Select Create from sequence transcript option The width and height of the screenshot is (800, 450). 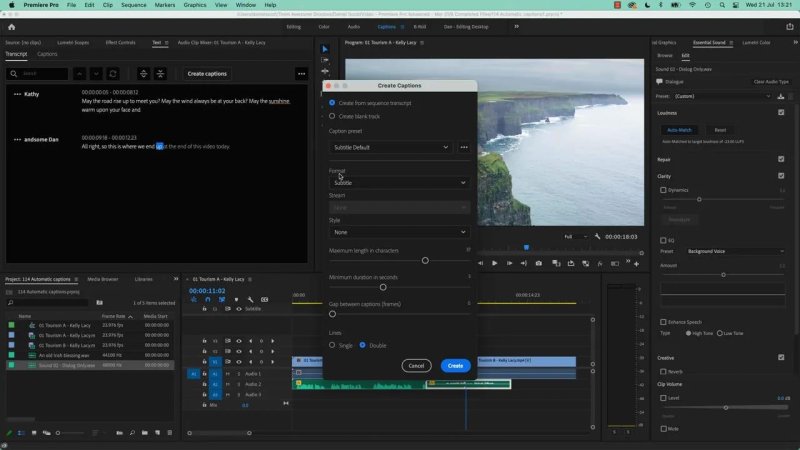click(x=332, y=103)
